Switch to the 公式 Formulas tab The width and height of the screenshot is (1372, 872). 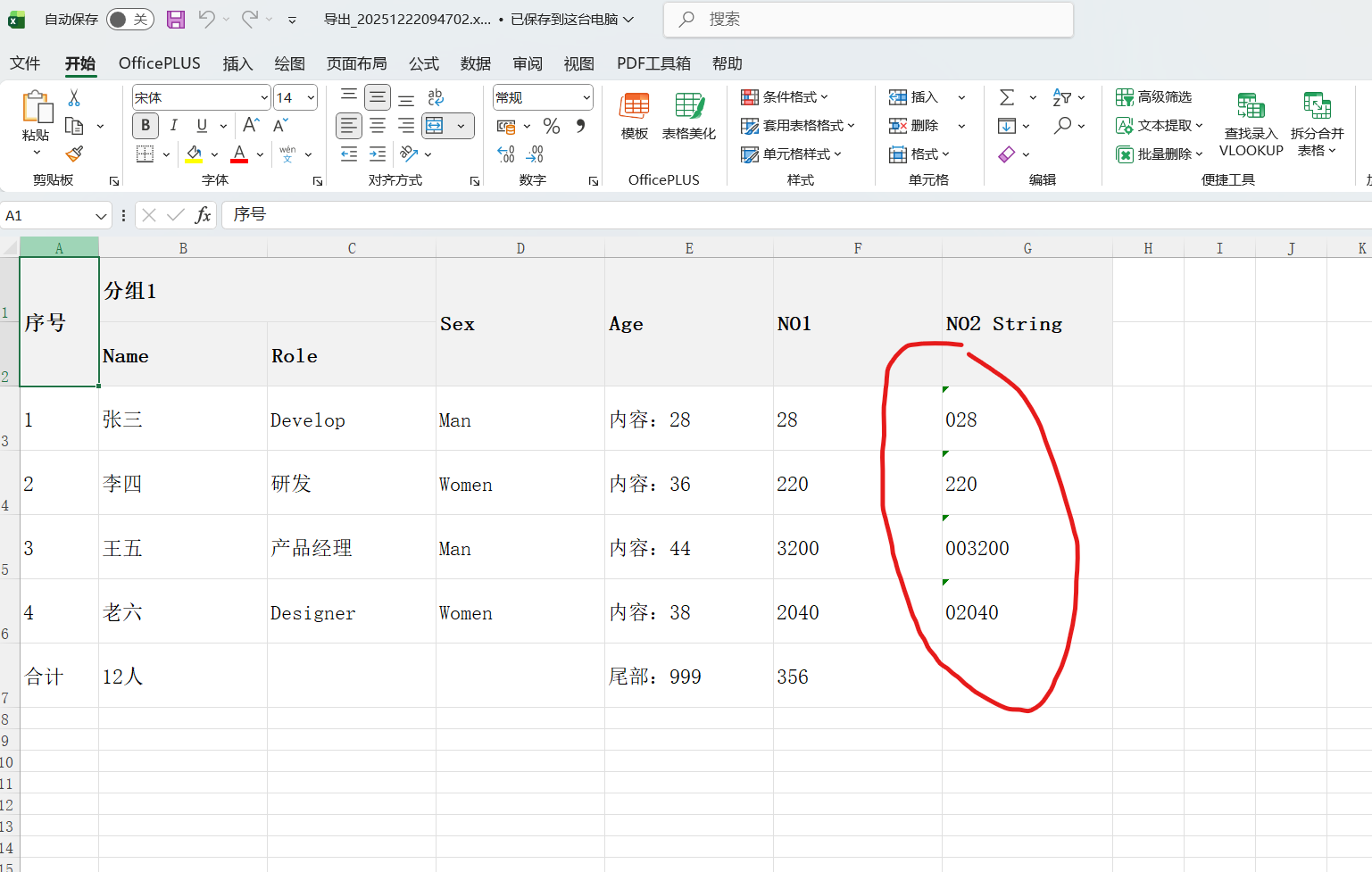click(424, 63)
